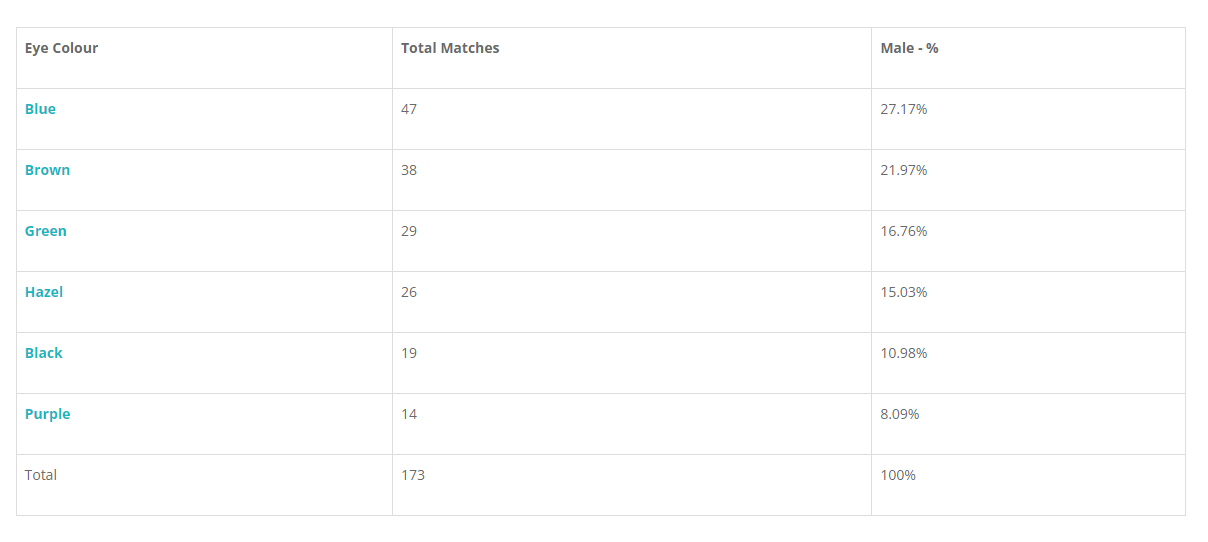Open the Blue eye colour link
This screenshot has height=542, width=1208.
[x=40, y=109]
